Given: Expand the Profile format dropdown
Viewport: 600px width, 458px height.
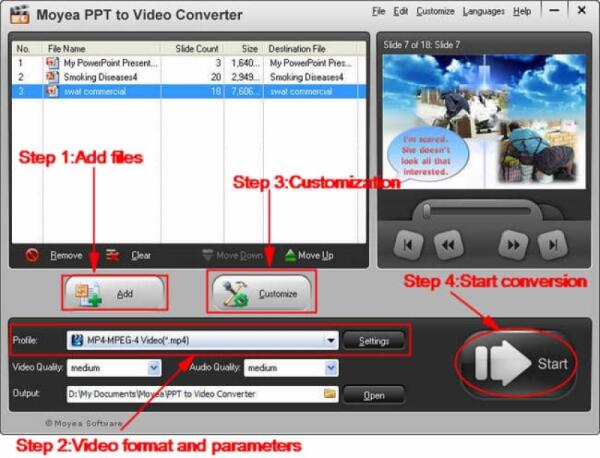Looking at the screenshot, I should [x=330, y=341].
